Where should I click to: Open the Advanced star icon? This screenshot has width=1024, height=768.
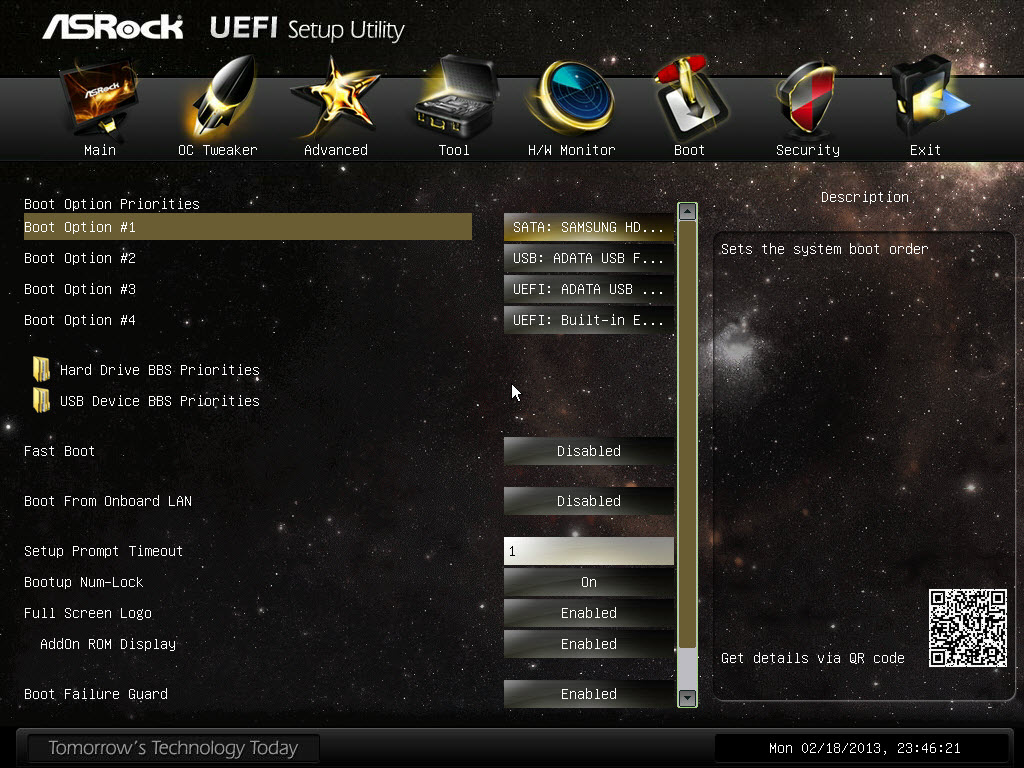[x=336, y=98]
